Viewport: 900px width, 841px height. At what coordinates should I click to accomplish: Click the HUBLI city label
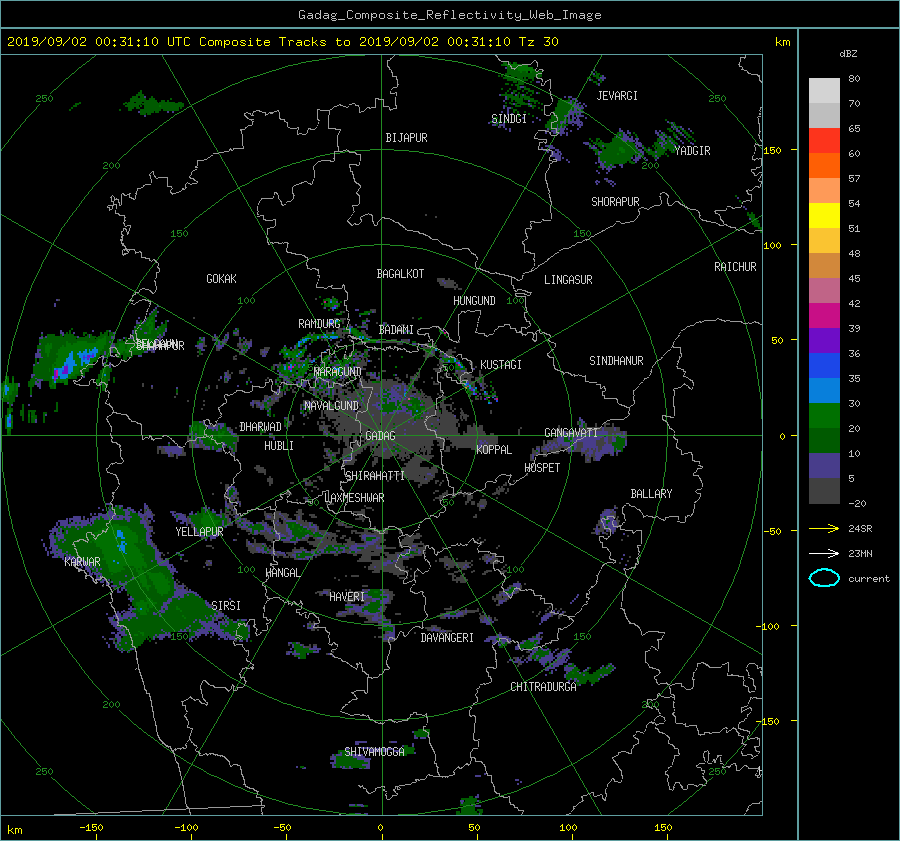click(279, 446)
